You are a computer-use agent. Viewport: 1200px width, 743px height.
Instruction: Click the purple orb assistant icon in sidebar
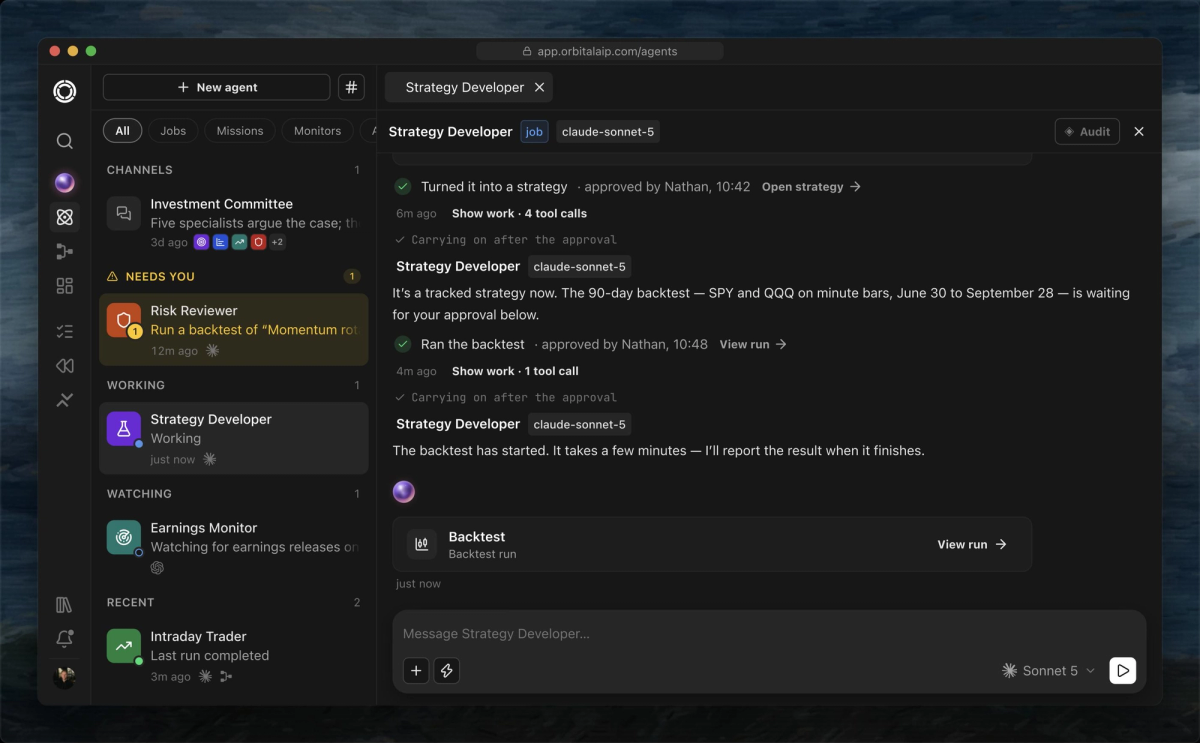click(x=64, y=182)
